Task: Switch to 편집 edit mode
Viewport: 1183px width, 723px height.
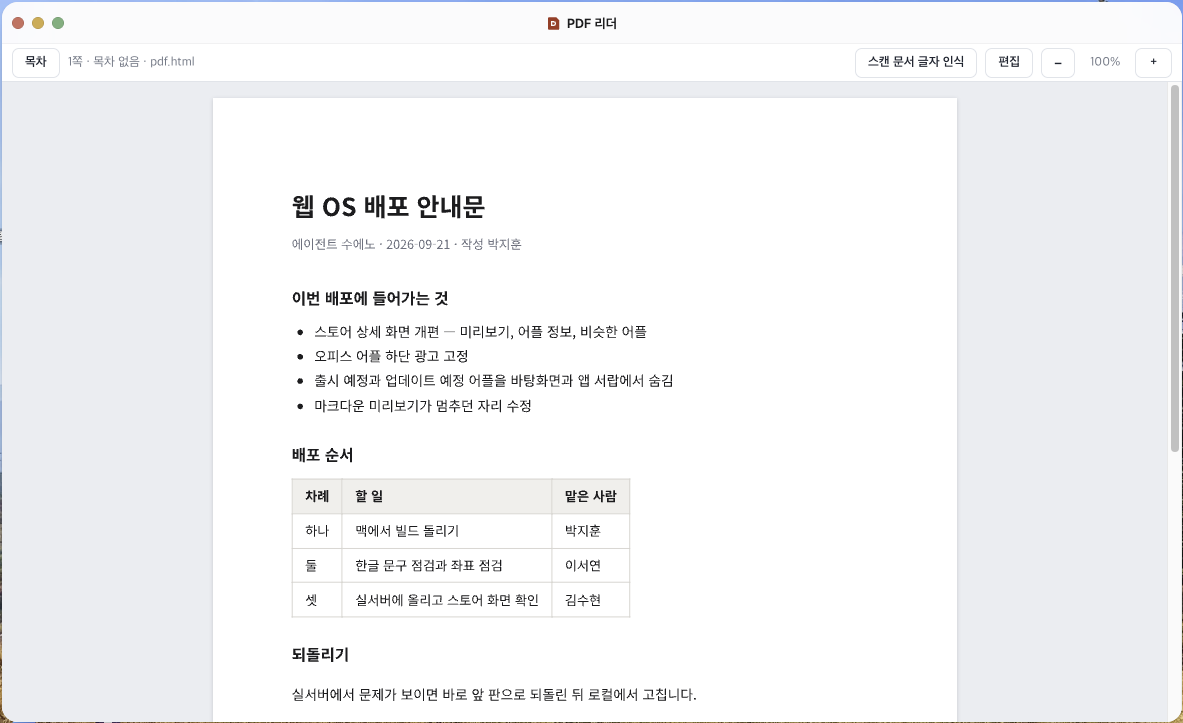Action: (1009, 62)
